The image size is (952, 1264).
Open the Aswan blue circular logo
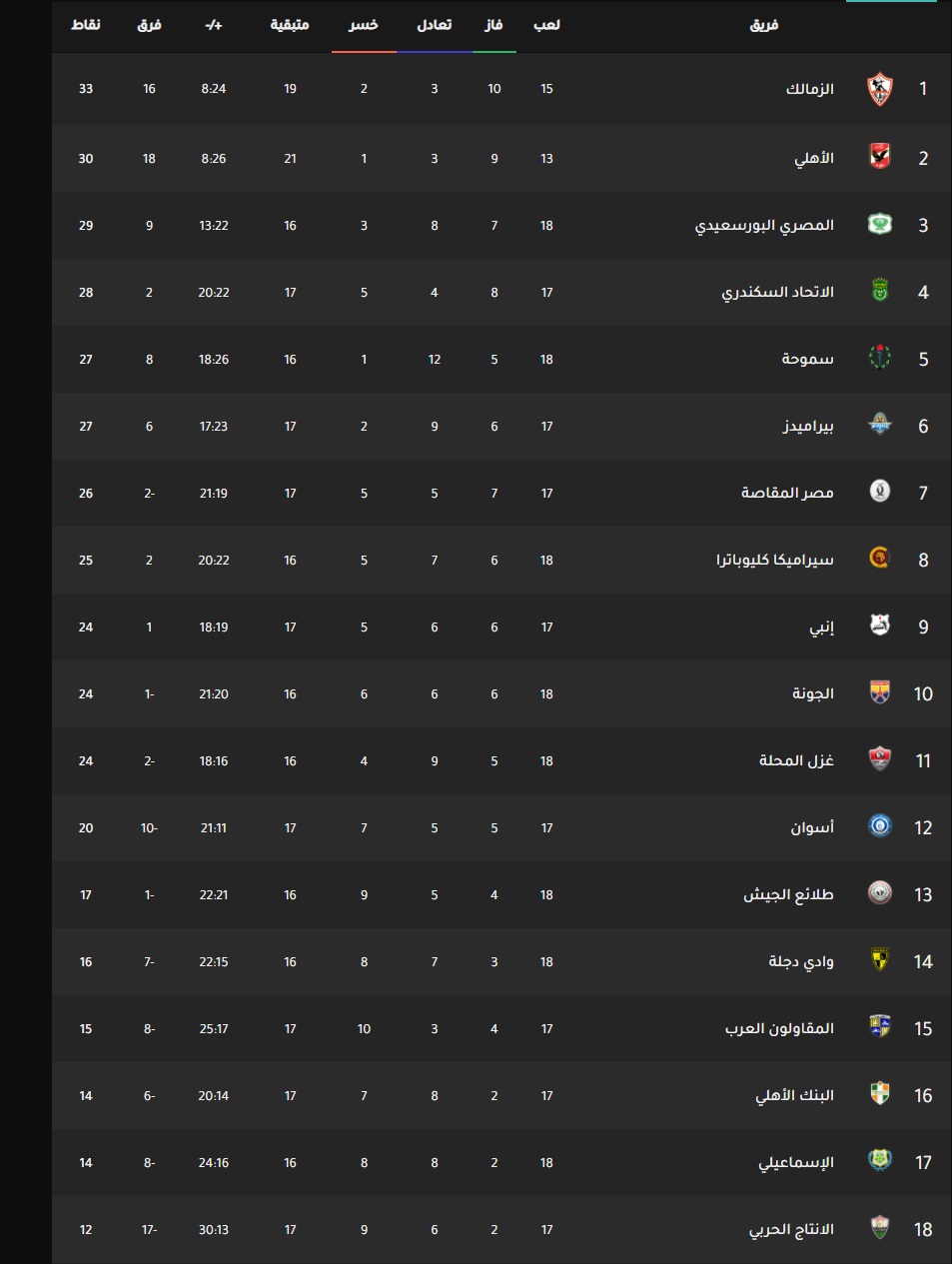coord(879,826)
